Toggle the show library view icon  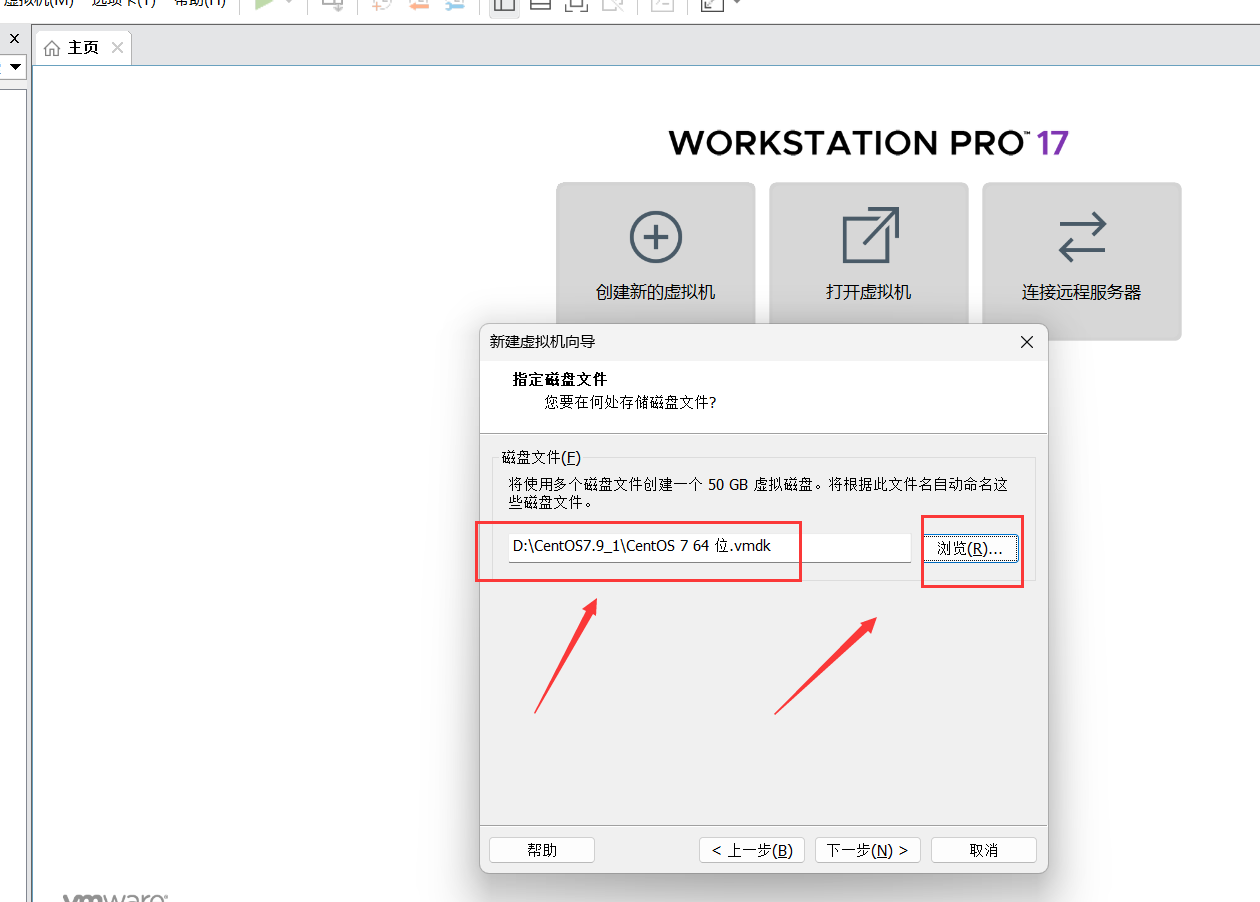pyautogui.click(x=505, y=5)
